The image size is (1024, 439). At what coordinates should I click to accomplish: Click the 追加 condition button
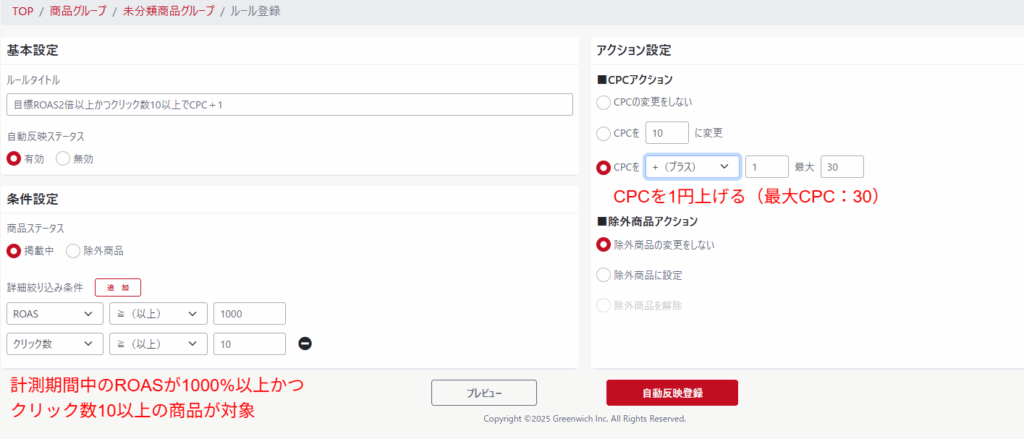point(118,287)
